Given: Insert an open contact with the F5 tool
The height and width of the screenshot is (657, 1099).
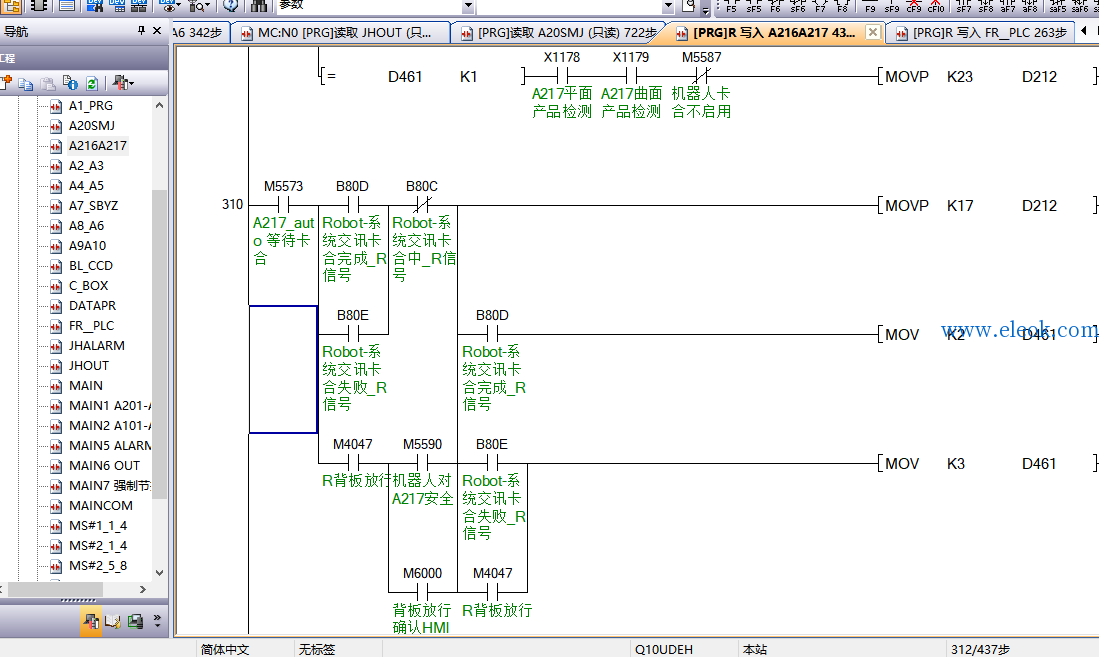Looking at the screenshot, I should point(731,6).
